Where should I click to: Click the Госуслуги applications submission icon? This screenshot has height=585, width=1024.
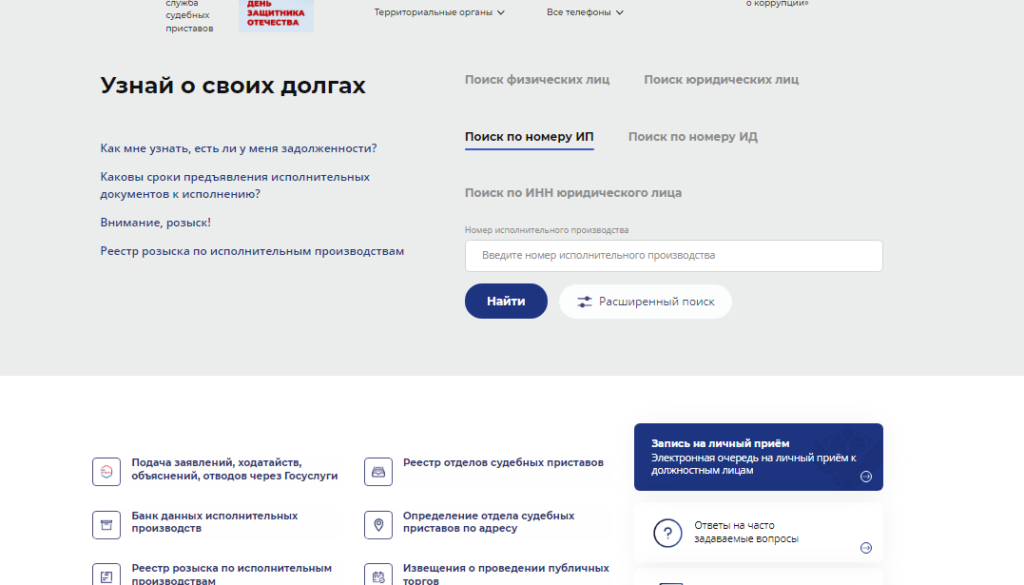click(x=106, y=471)
